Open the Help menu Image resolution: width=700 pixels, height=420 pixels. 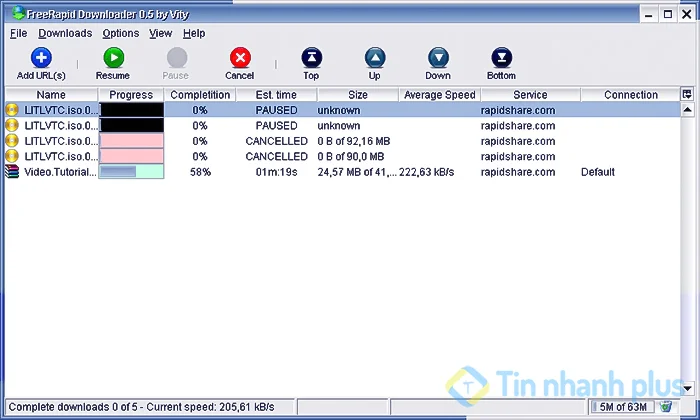click(194, 33)
